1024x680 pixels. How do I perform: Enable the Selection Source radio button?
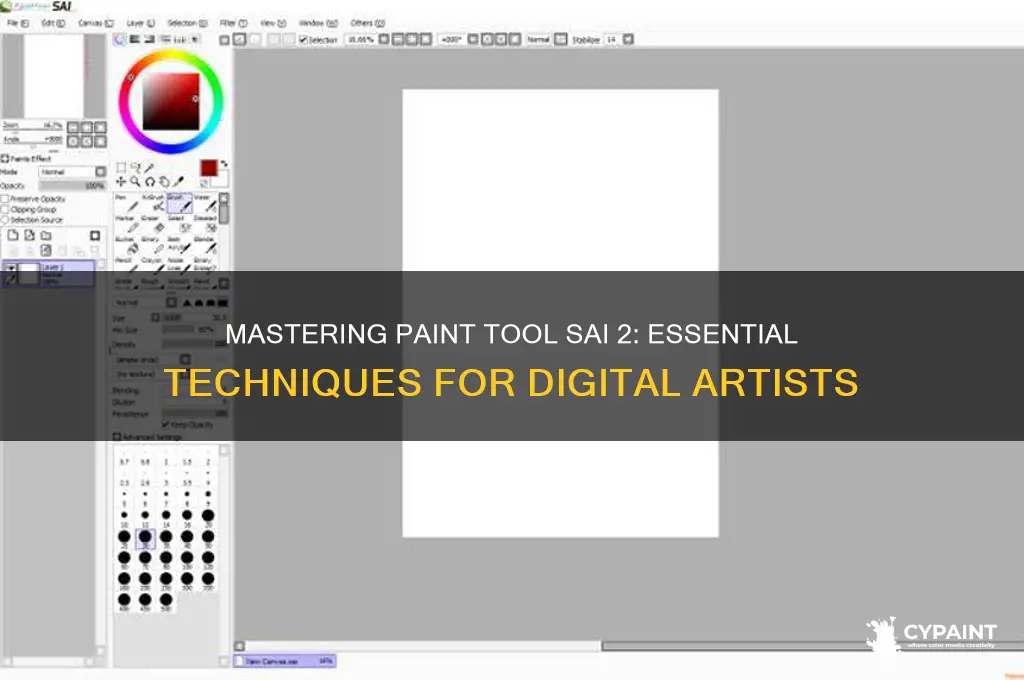5,219
